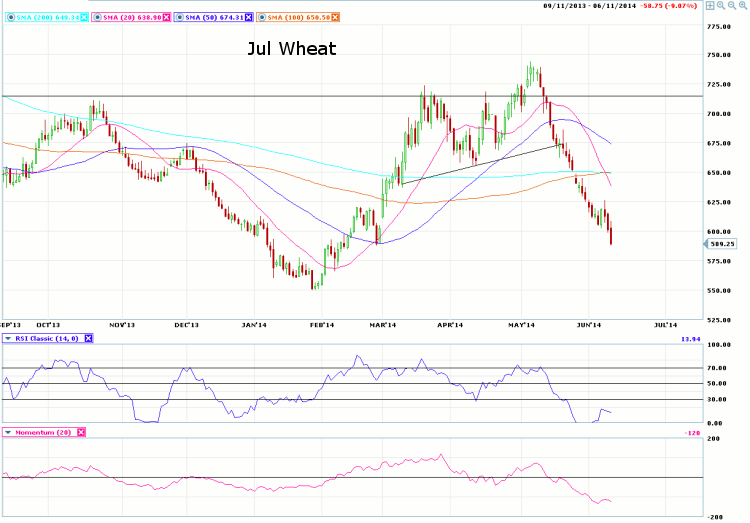Remove the SMA (200) indicator
Screen dimensions: 750x523
tap(83, 17)
